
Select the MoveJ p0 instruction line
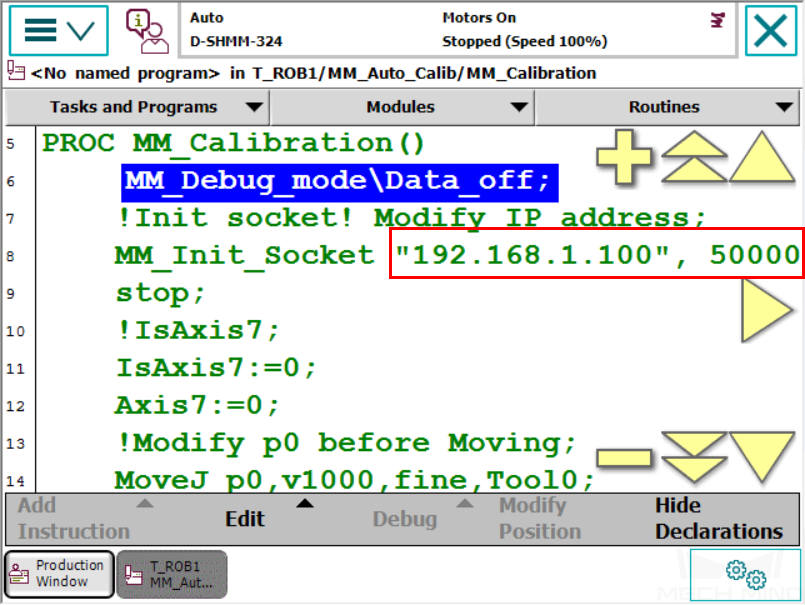[x=354, y=480]
